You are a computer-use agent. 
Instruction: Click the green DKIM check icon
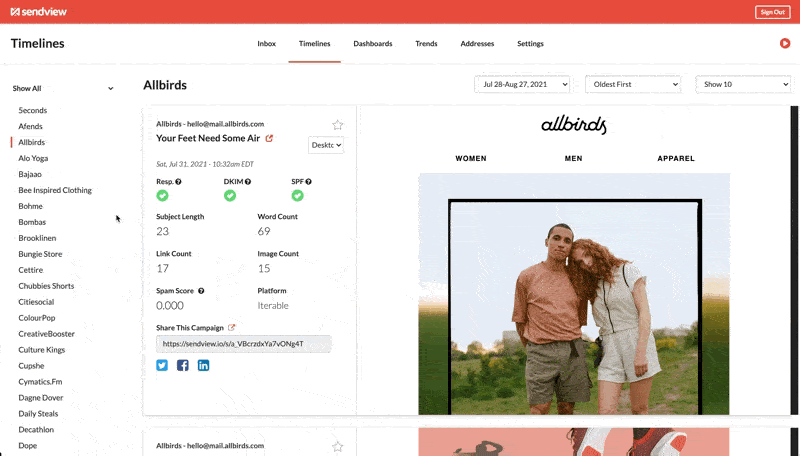230,195
